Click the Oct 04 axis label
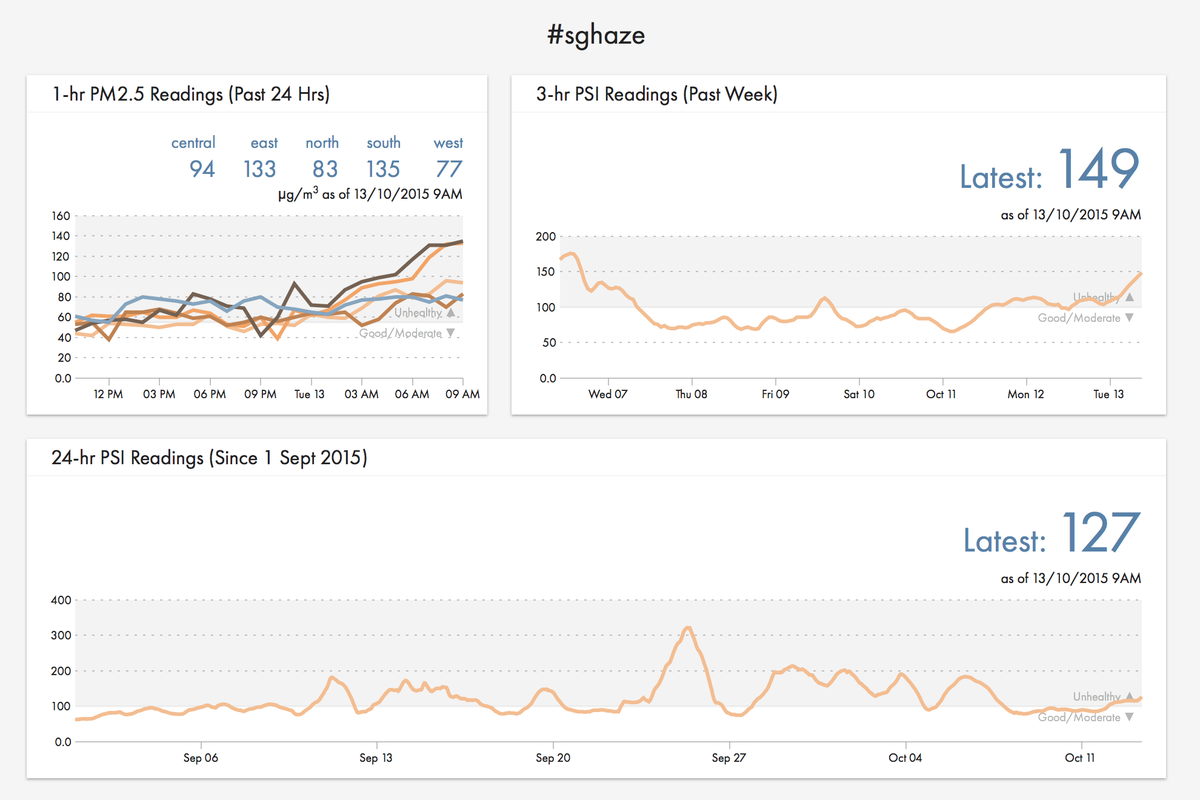The image size is (1200, 800). 905,759
